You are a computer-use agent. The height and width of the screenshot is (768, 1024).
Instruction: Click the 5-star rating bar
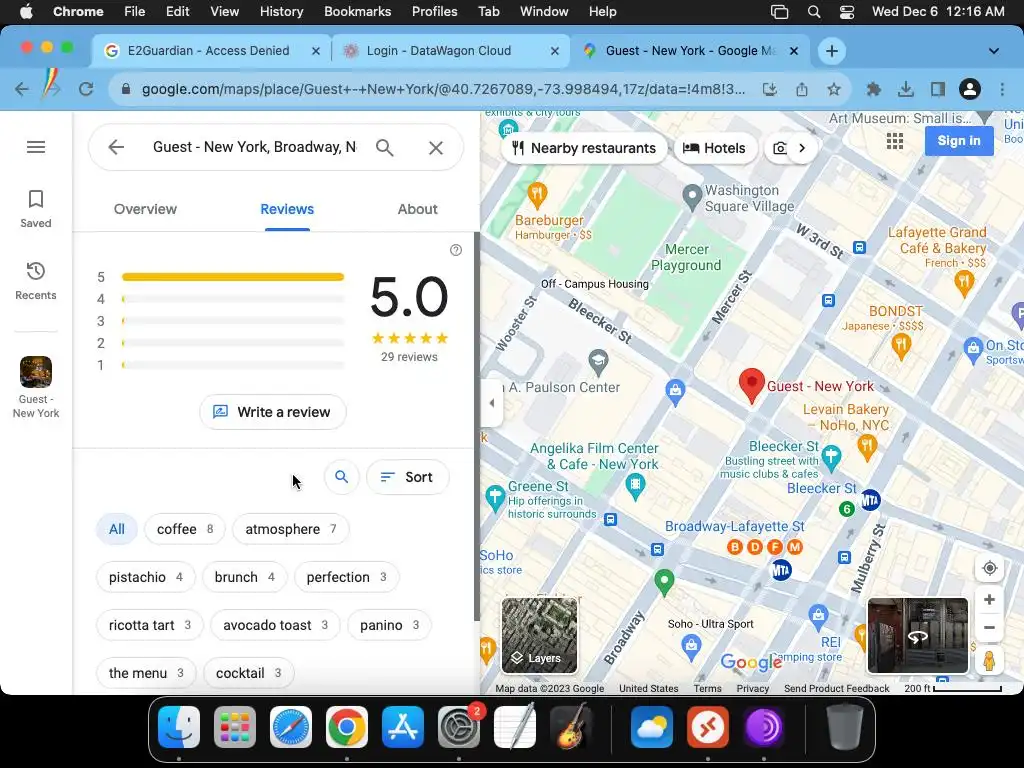(232, 277)
